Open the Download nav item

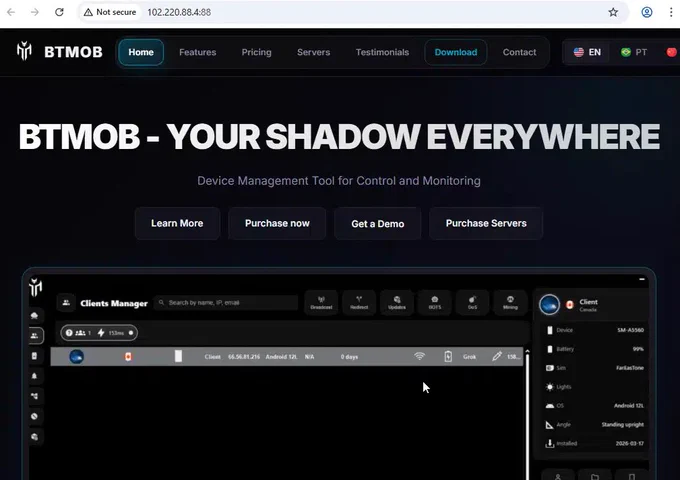coord(456,52)
